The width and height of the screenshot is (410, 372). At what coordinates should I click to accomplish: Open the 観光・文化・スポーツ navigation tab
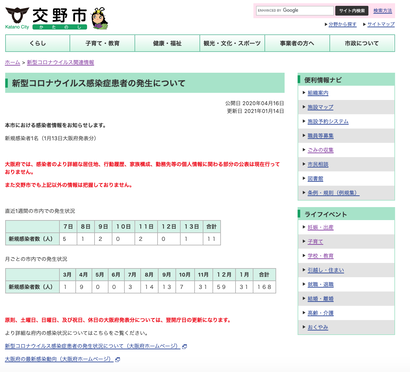232,43
